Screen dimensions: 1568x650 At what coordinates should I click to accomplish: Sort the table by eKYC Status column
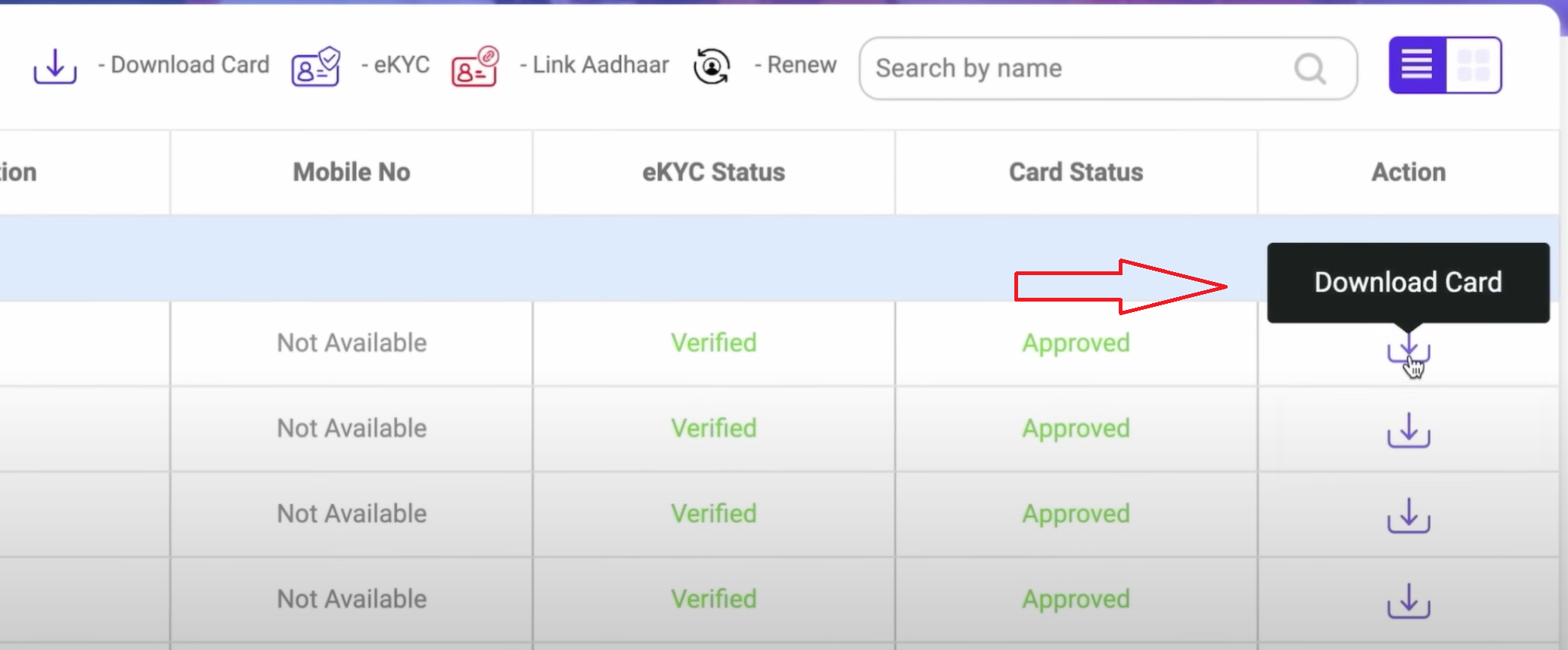point(712,172)
